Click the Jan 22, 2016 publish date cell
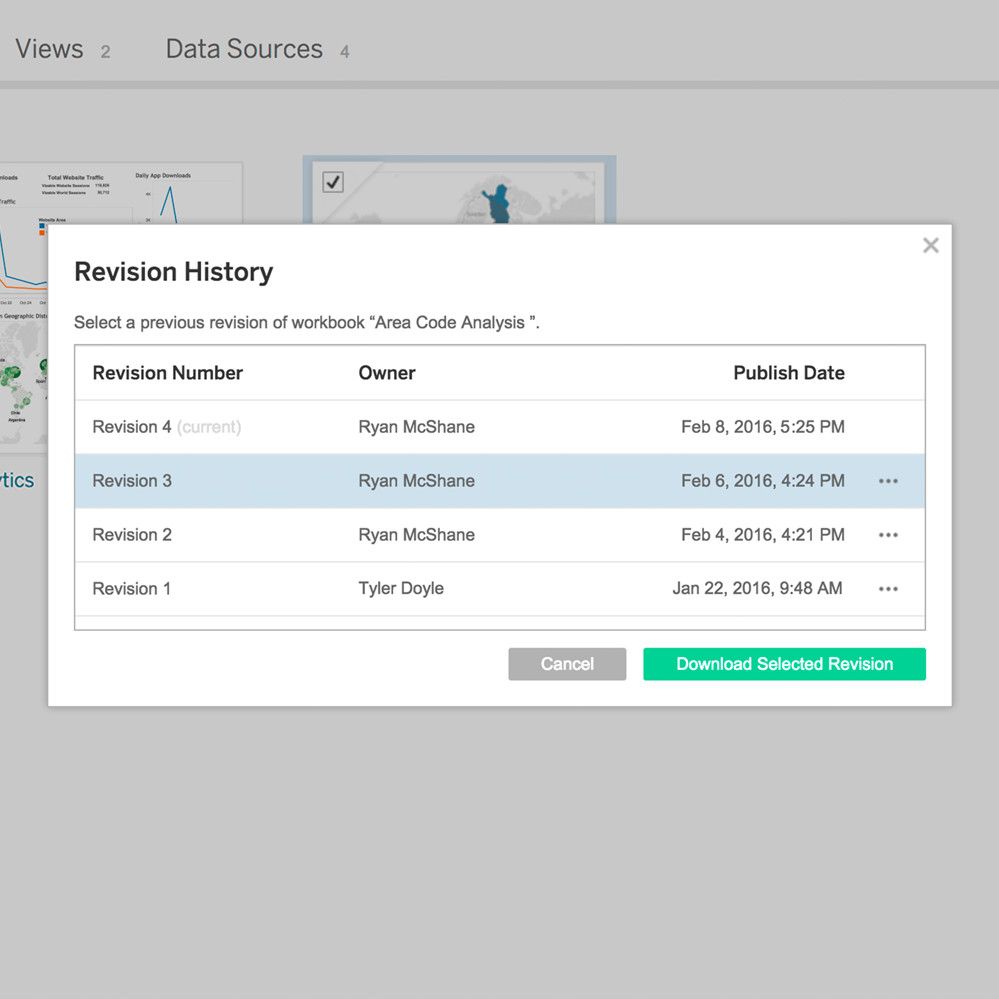The image size is (999, 999). 757,589
